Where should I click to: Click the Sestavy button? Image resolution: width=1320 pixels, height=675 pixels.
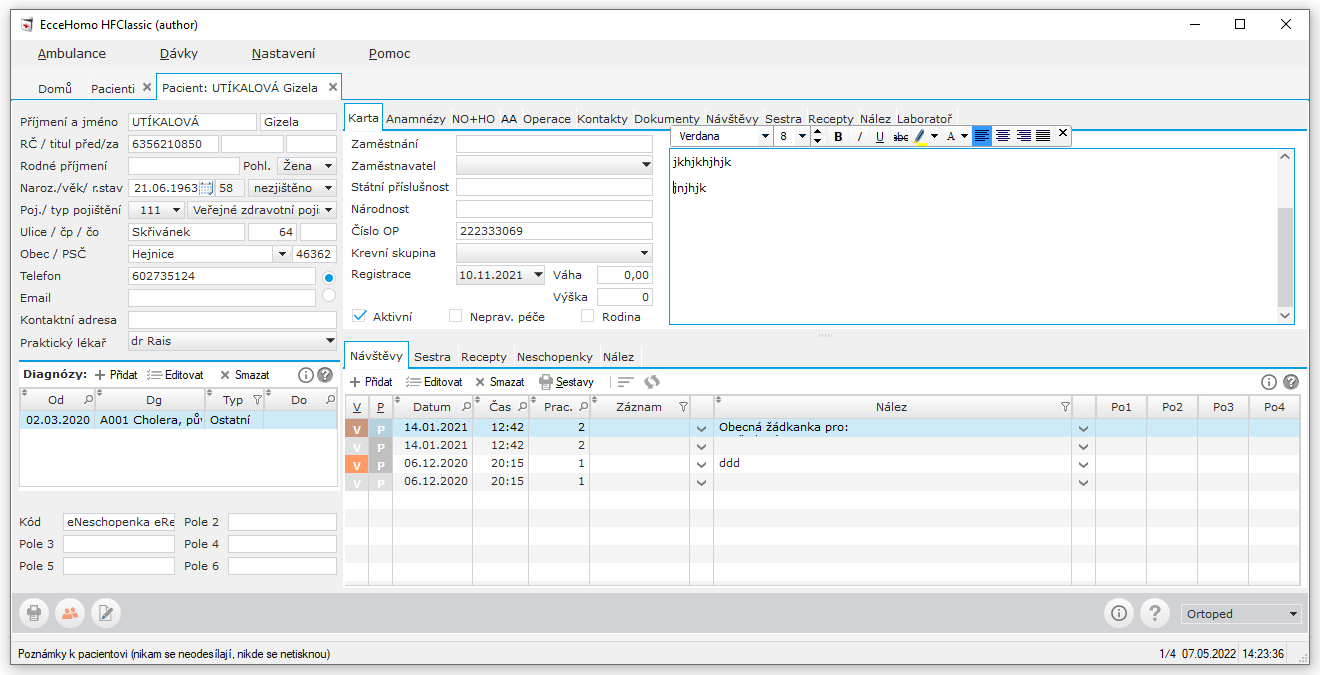(567, 382)
